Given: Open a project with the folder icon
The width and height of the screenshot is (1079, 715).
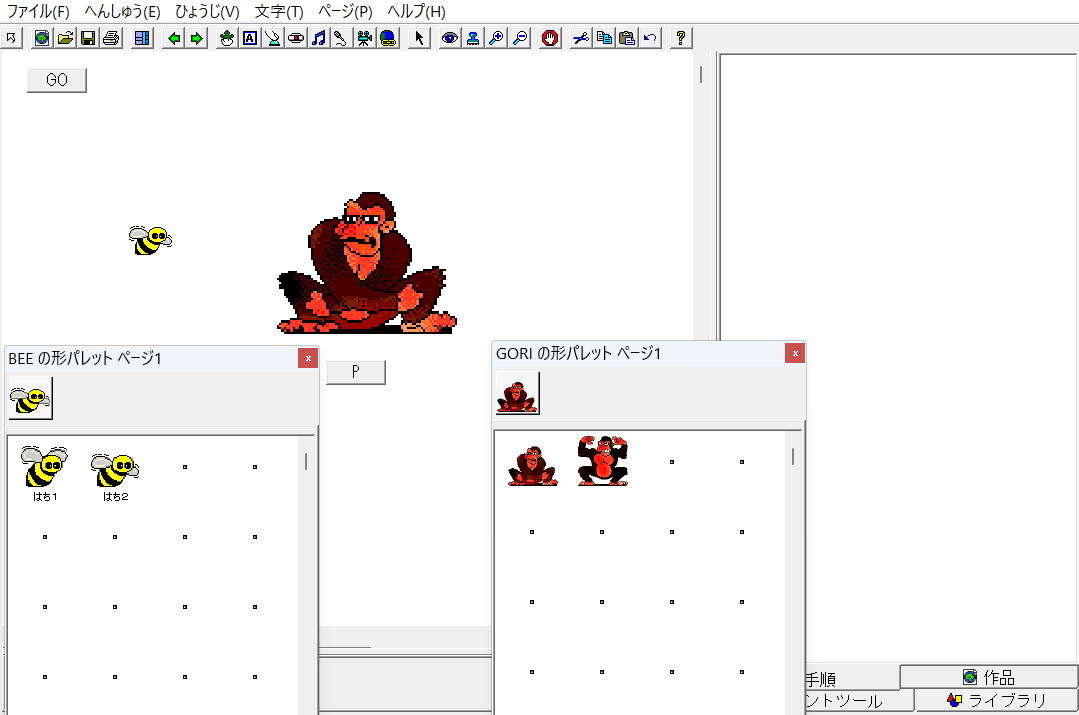Looking at the screenshot, I should (x=65, y=39).
